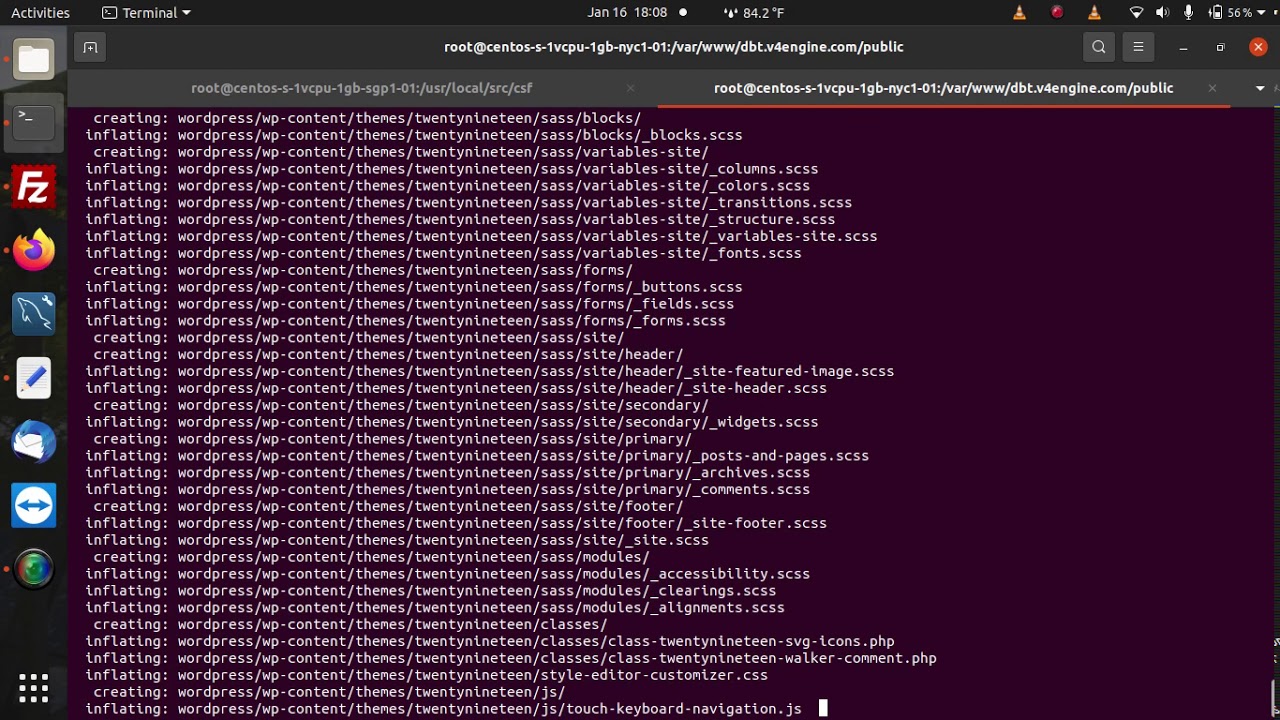Click the first VLC tray icon
1280x720 pixels.
(x=1019, y=13)
